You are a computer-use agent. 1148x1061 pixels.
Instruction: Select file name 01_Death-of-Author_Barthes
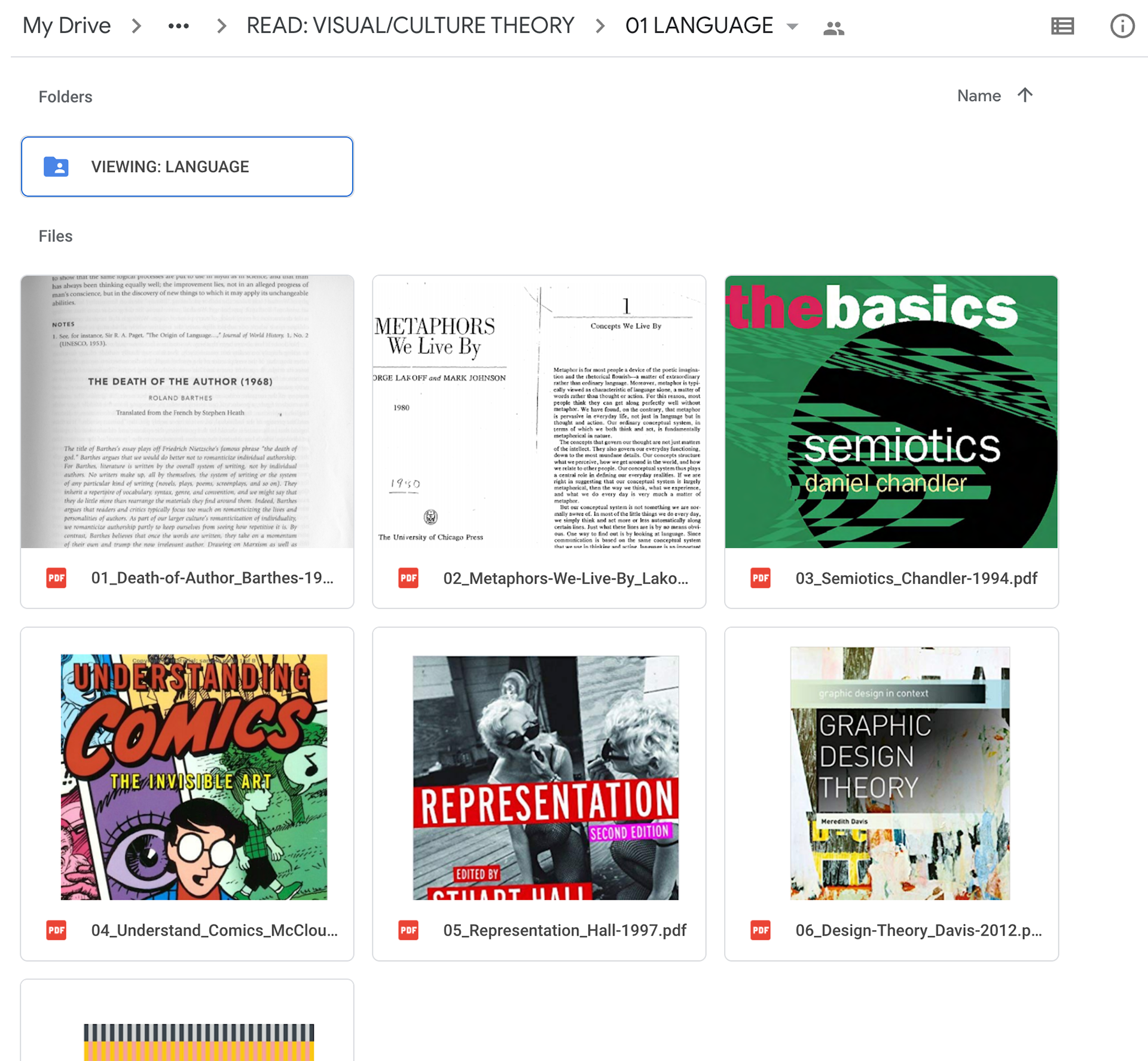click(x=212, y=578)
